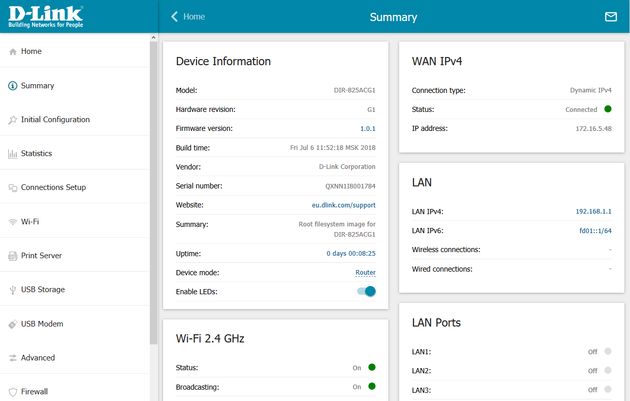Open the eu.dlink.com/support website link
The image size is (630, 401).
pos(344,205)
